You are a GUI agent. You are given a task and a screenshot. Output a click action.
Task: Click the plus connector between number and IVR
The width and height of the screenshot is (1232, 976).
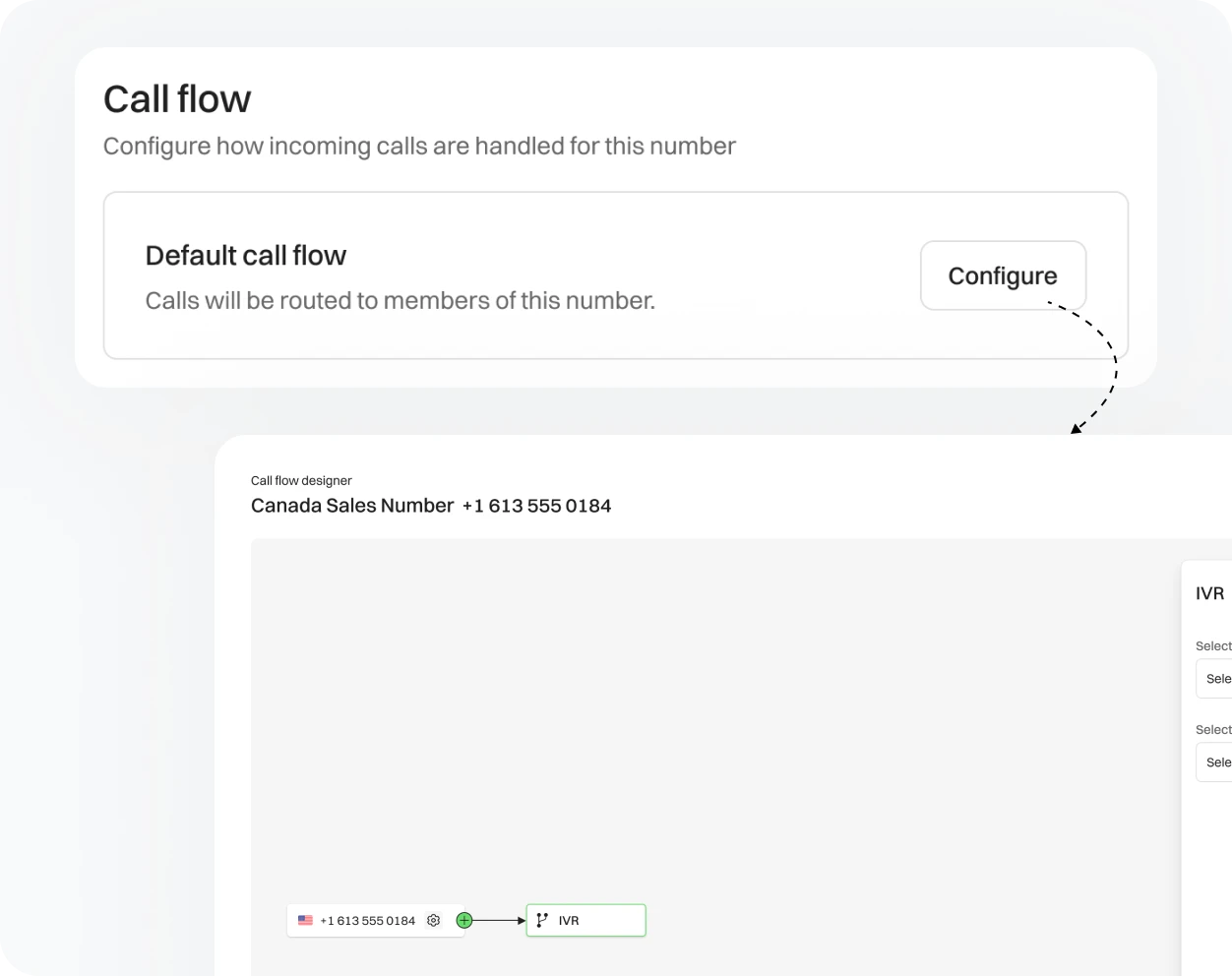coord(463,920)
